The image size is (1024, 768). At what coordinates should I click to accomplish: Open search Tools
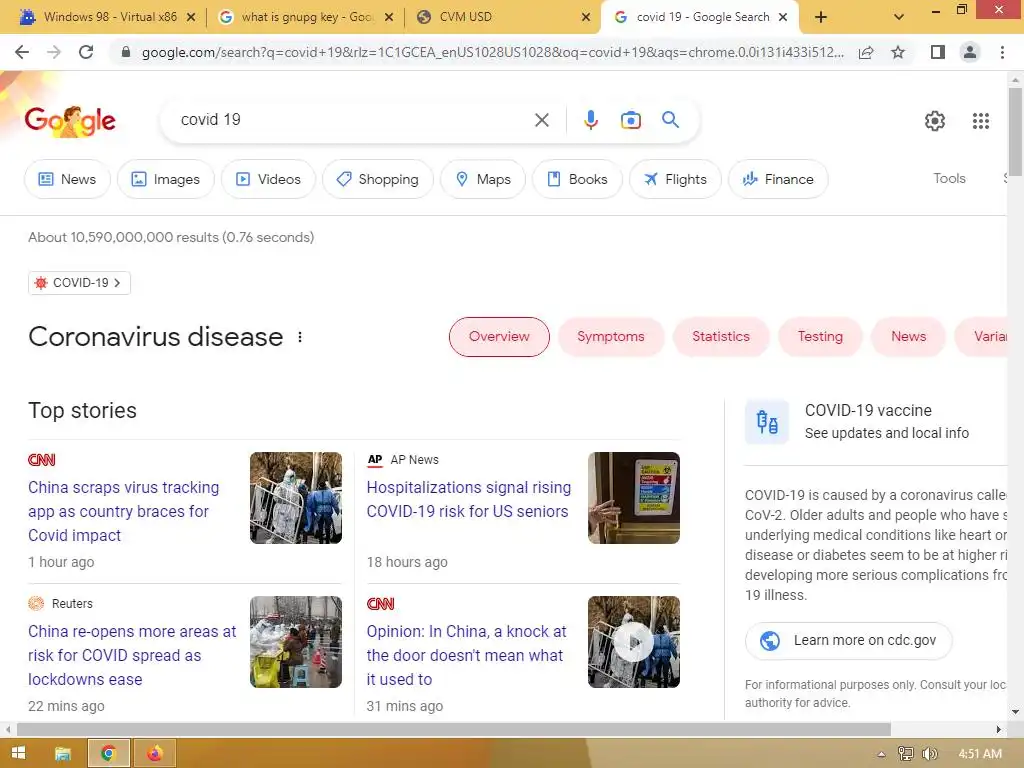click(x=949, y=178)
